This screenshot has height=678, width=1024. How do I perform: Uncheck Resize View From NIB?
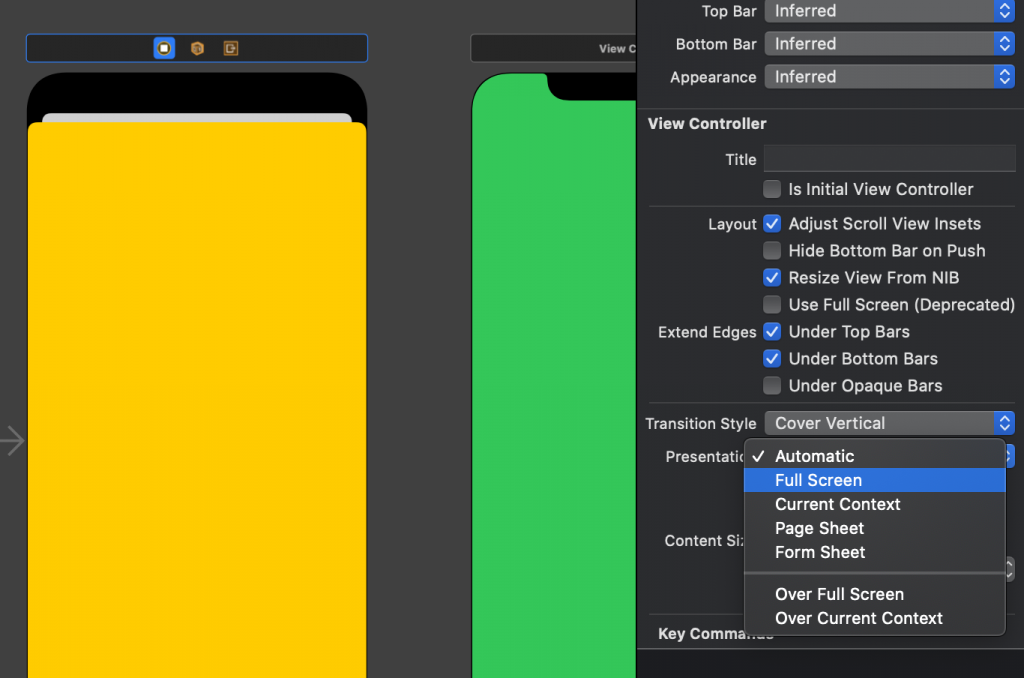772,278
